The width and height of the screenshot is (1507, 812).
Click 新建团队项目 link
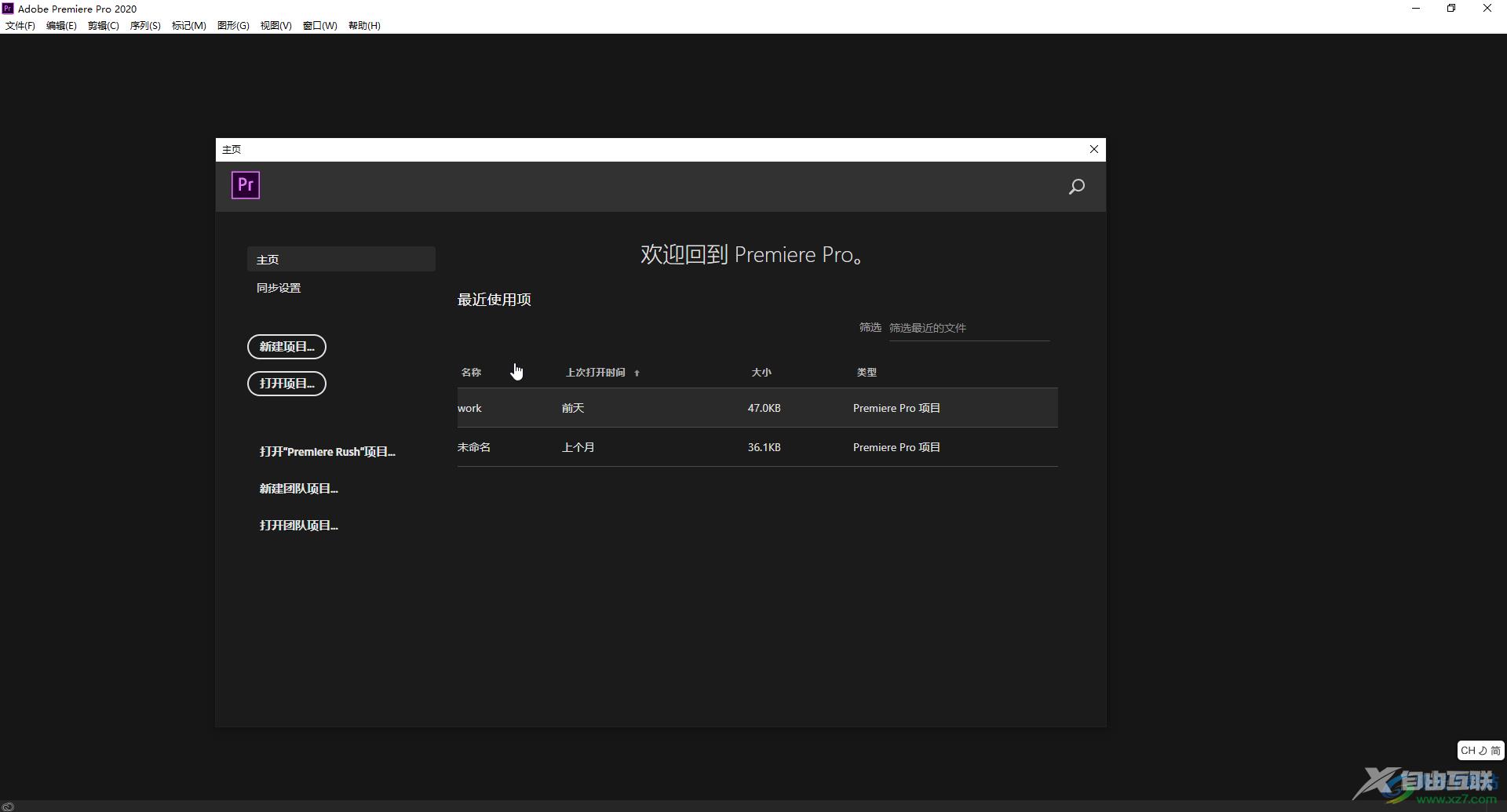298,489
